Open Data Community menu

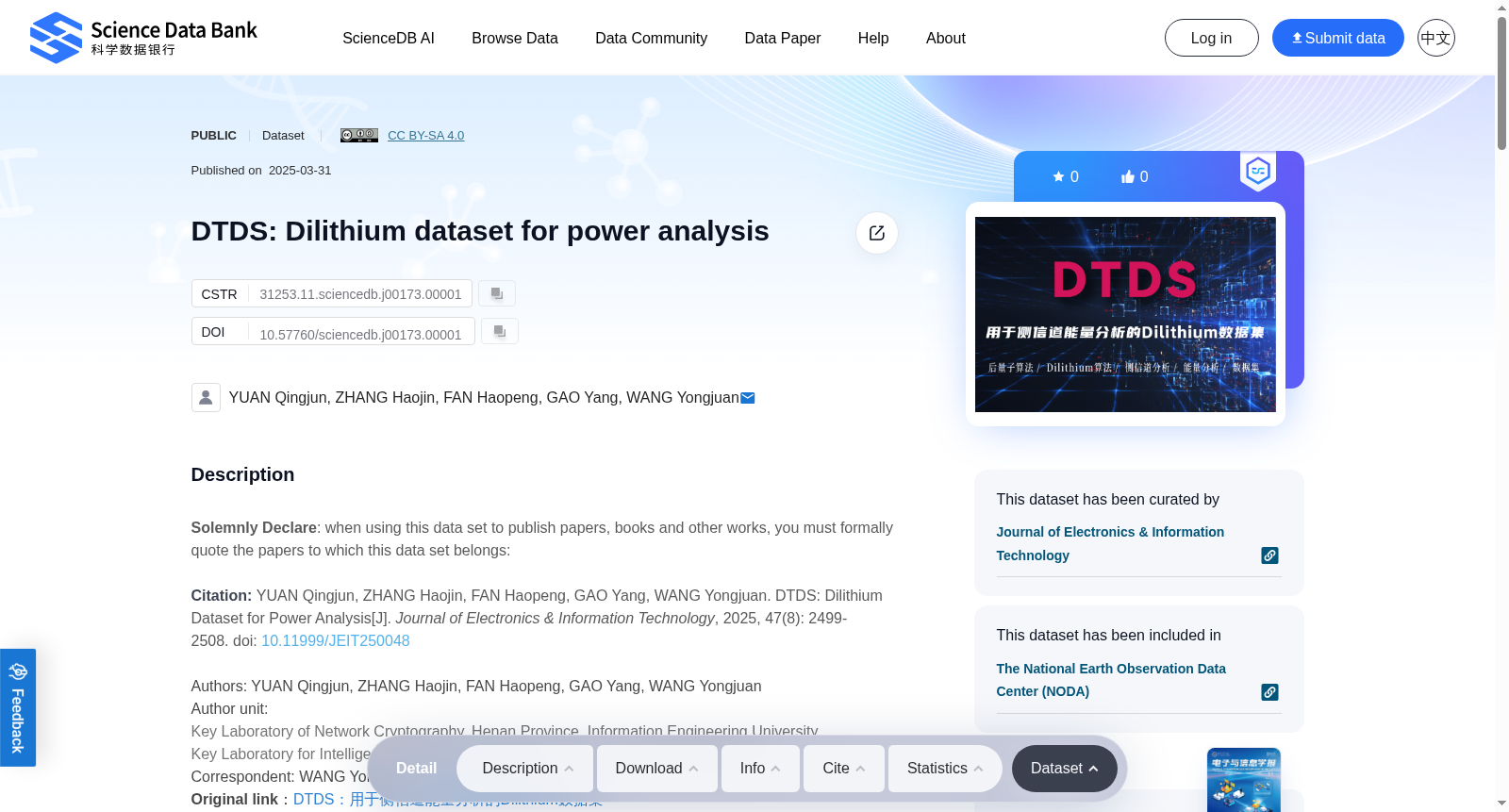point(651,38)
